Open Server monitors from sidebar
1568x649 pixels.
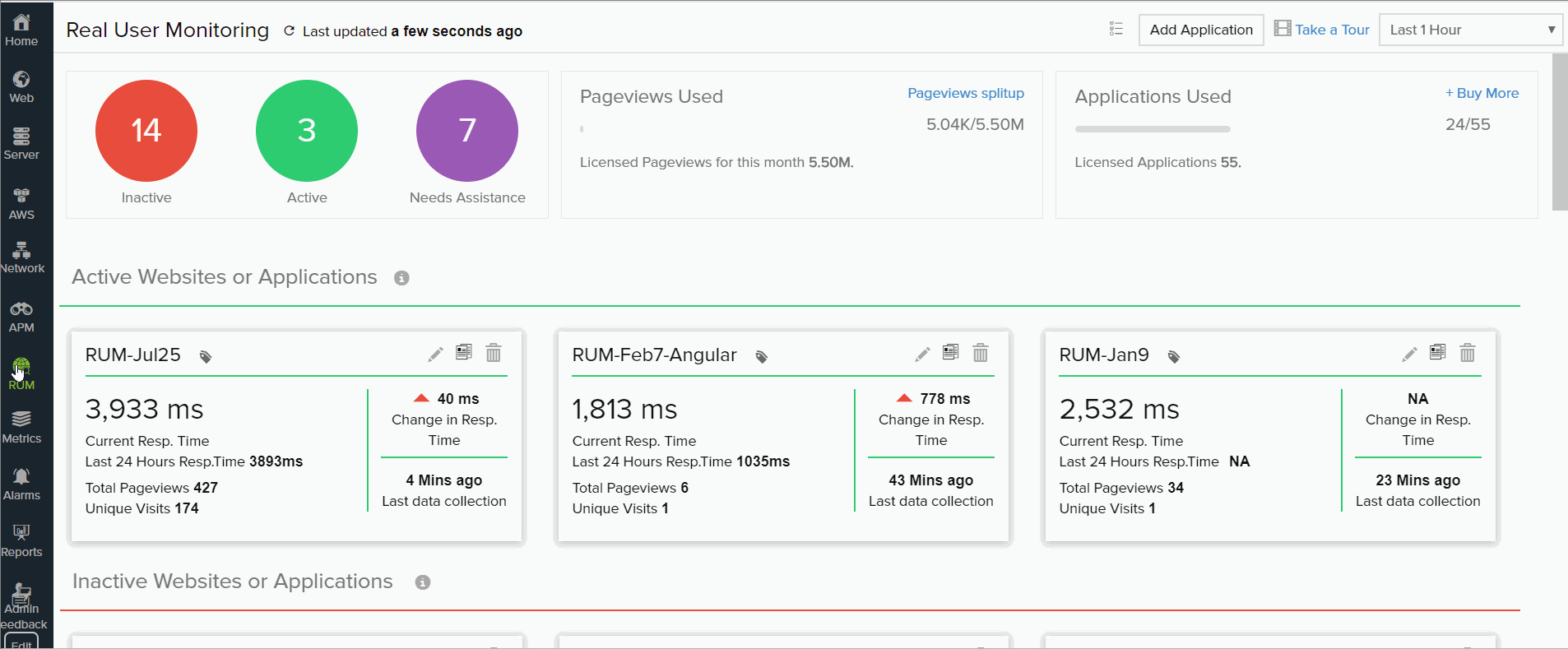pyautogui.click(x=21, y=144)
